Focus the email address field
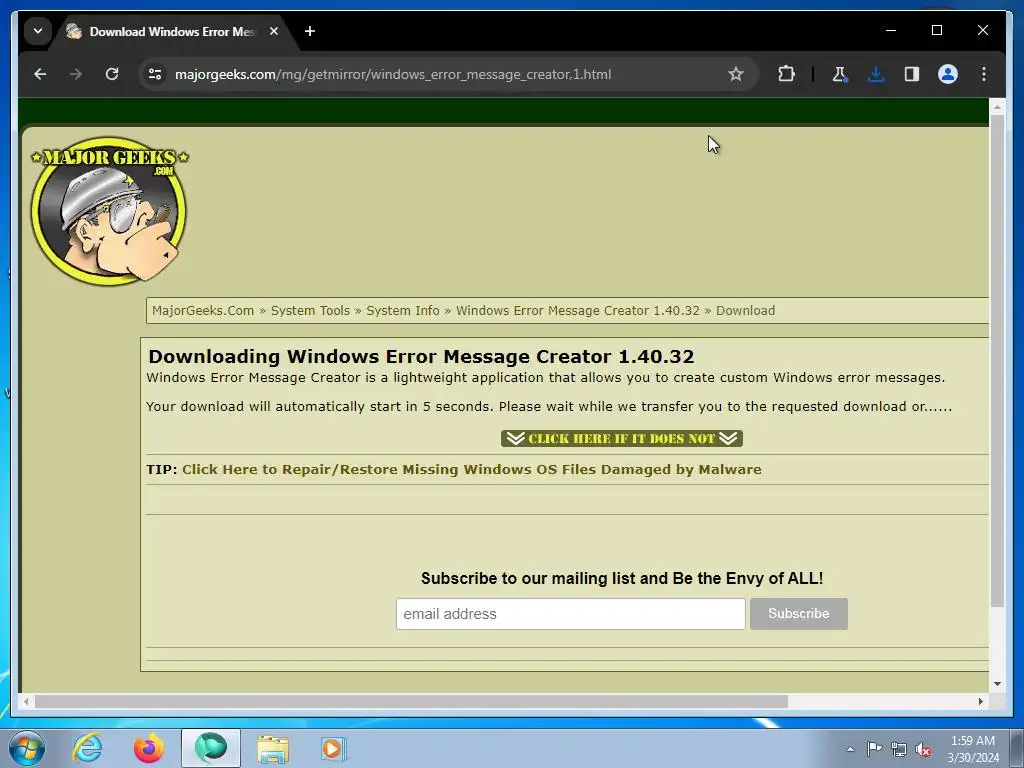The height and width of the screenshot is (768, 1024). click(x=570, y=614)
